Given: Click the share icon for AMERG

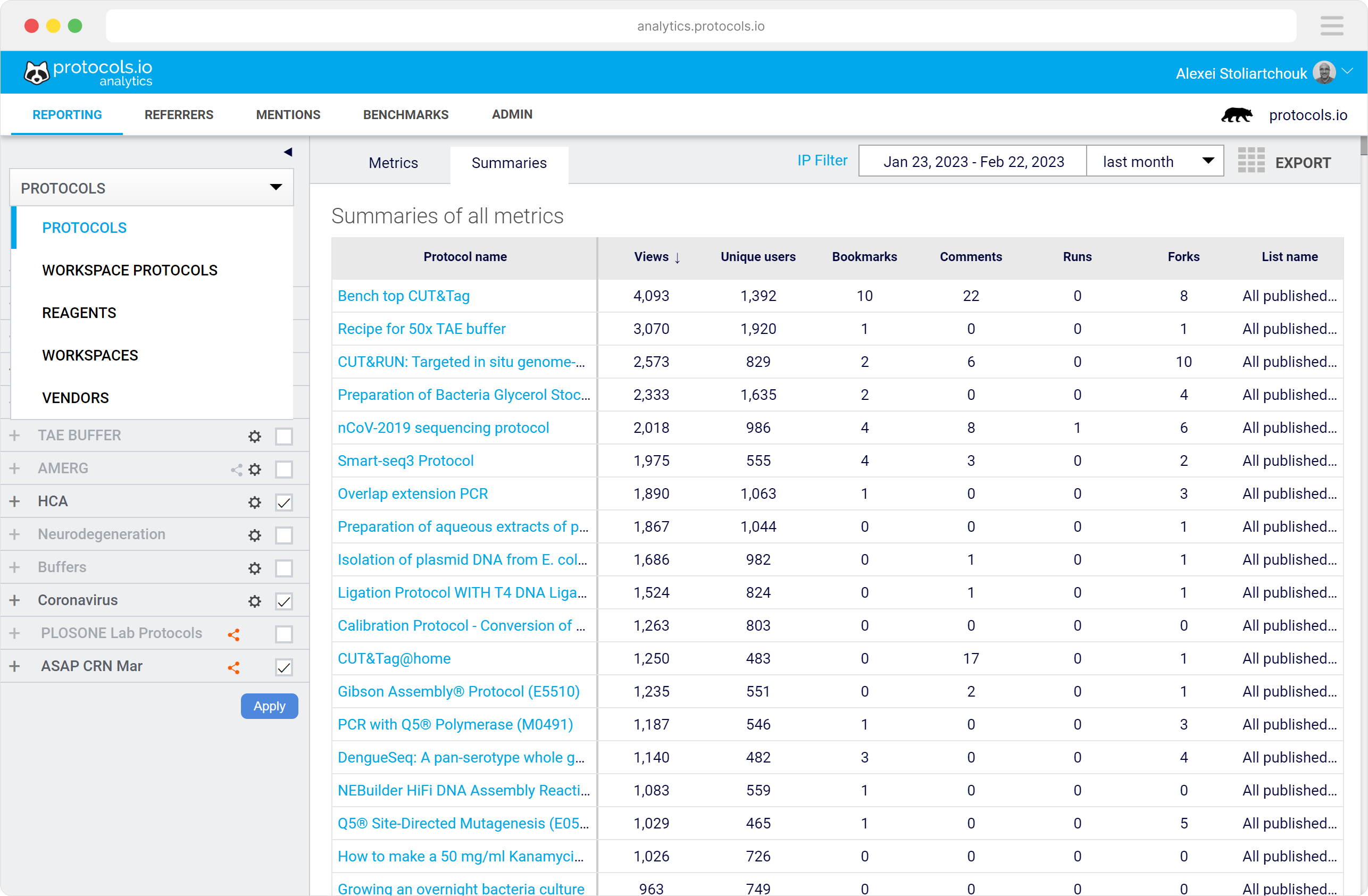Looking at the screenshot, I should pyautogui.click(x=236, y=470).
